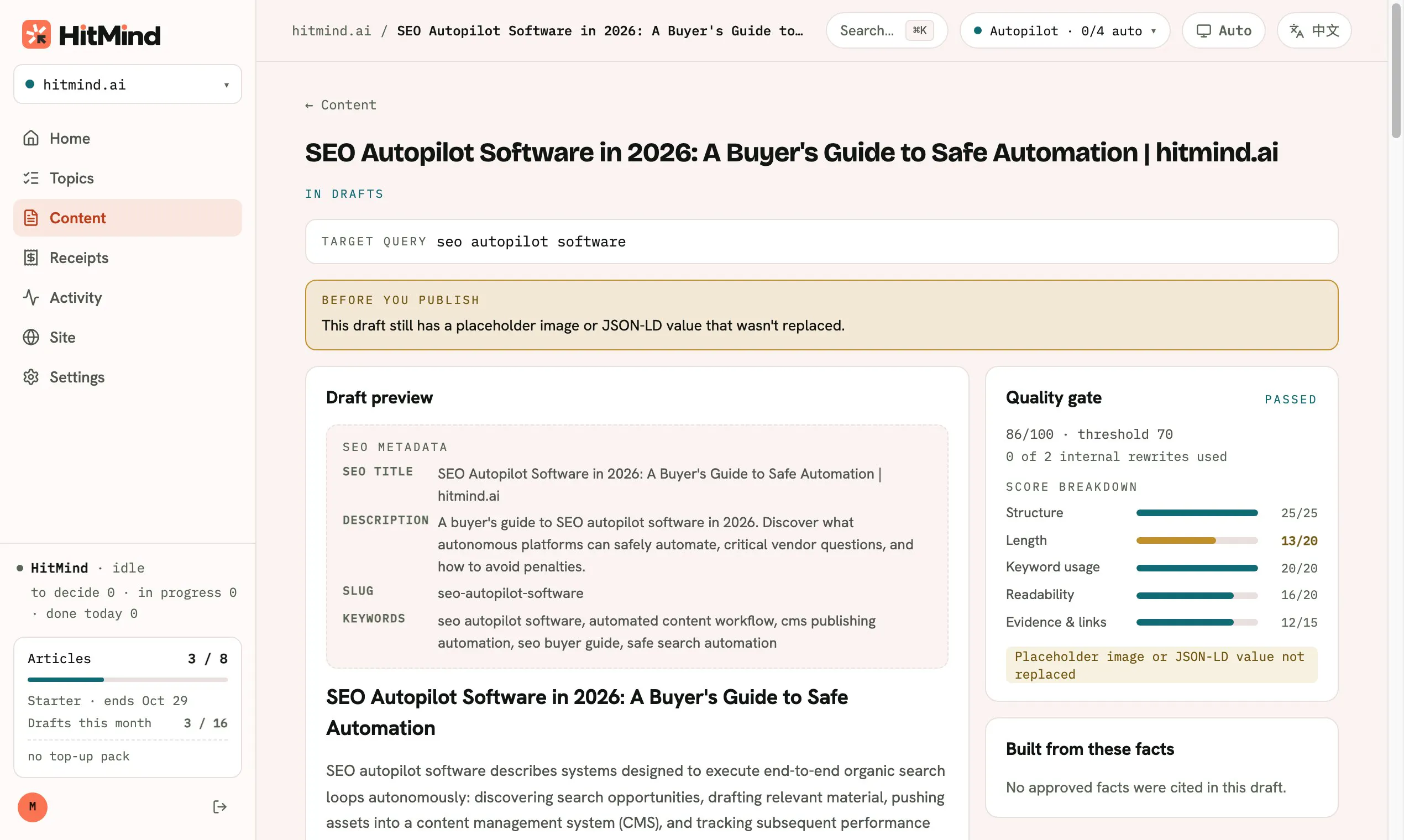Click the translate language icon
Viewport: 1404px width, 840px height.
[x=1296, y=30]
